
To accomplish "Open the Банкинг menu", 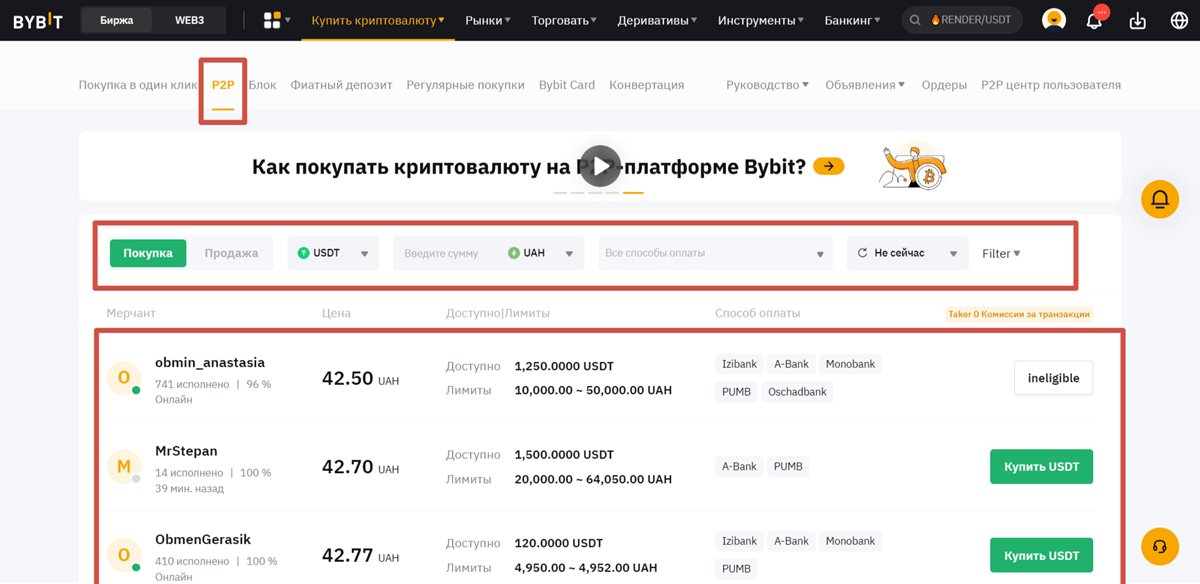I will [x=853, y=20].
